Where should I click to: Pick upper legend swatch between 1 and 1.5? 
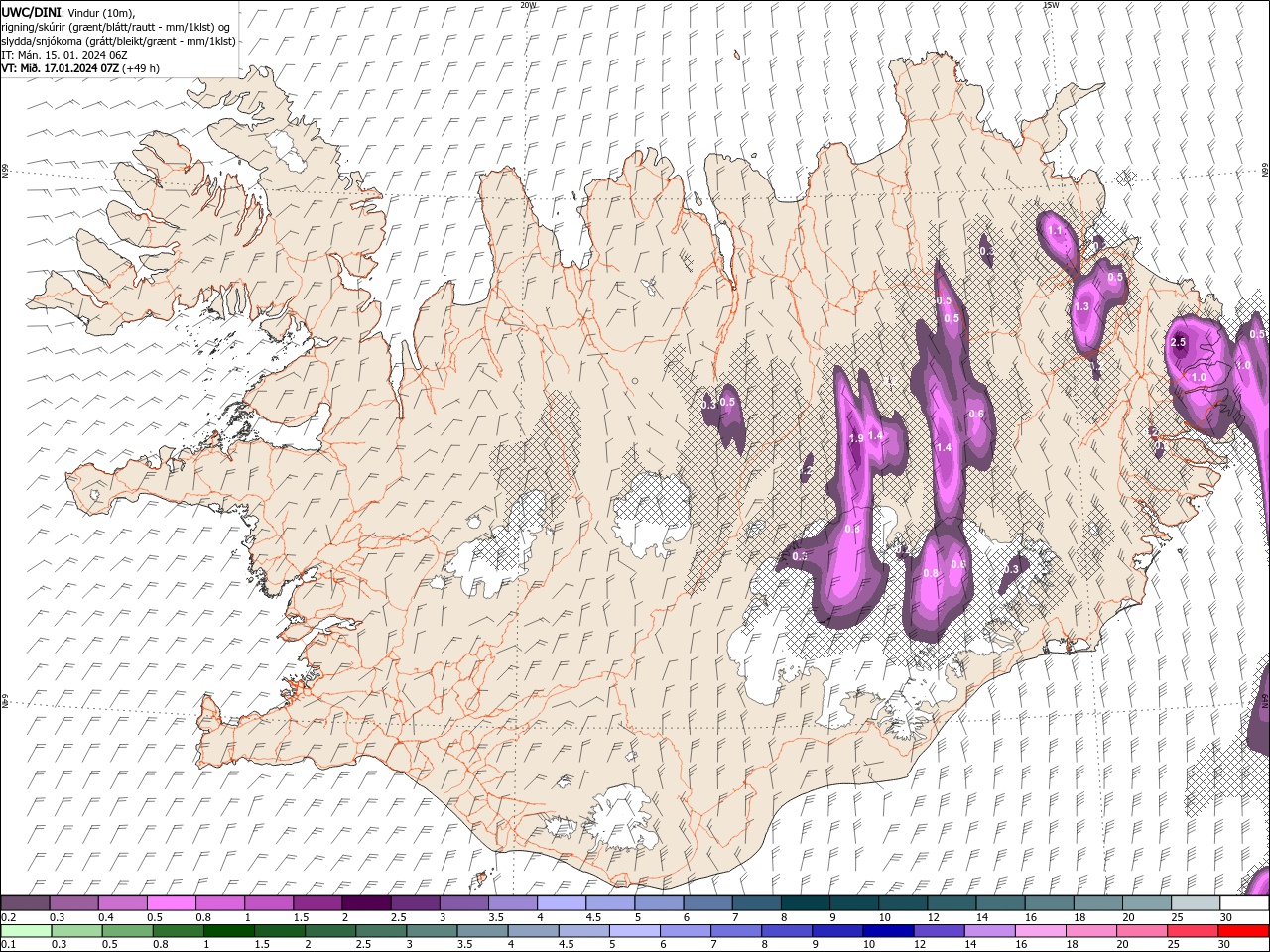268,903
